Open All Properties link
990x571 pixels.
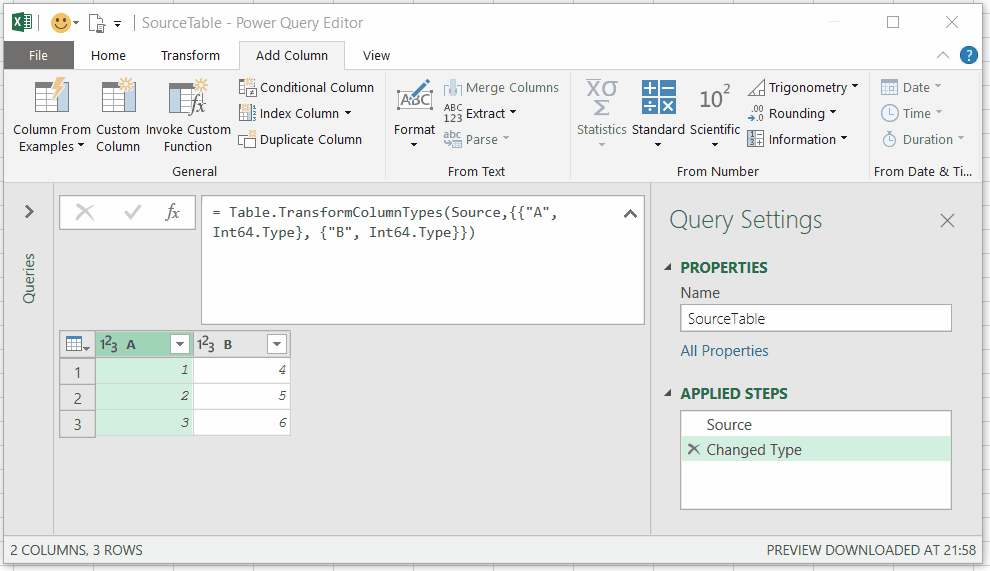click(x=724, y=351)
